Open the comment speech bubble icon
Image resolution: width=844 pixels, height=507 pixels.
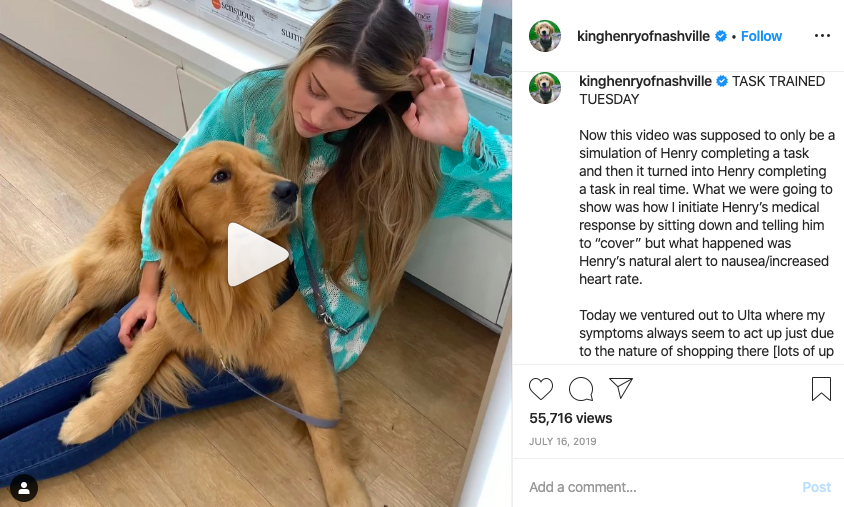pyautogui.click(x=581, y=389)
